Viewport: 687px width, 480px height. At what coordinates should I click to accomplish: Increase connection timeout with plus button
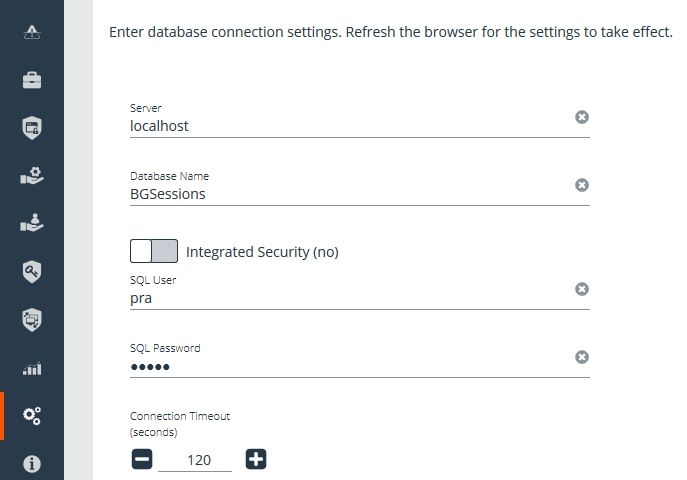pyautogui.click(x=256, y=459)
